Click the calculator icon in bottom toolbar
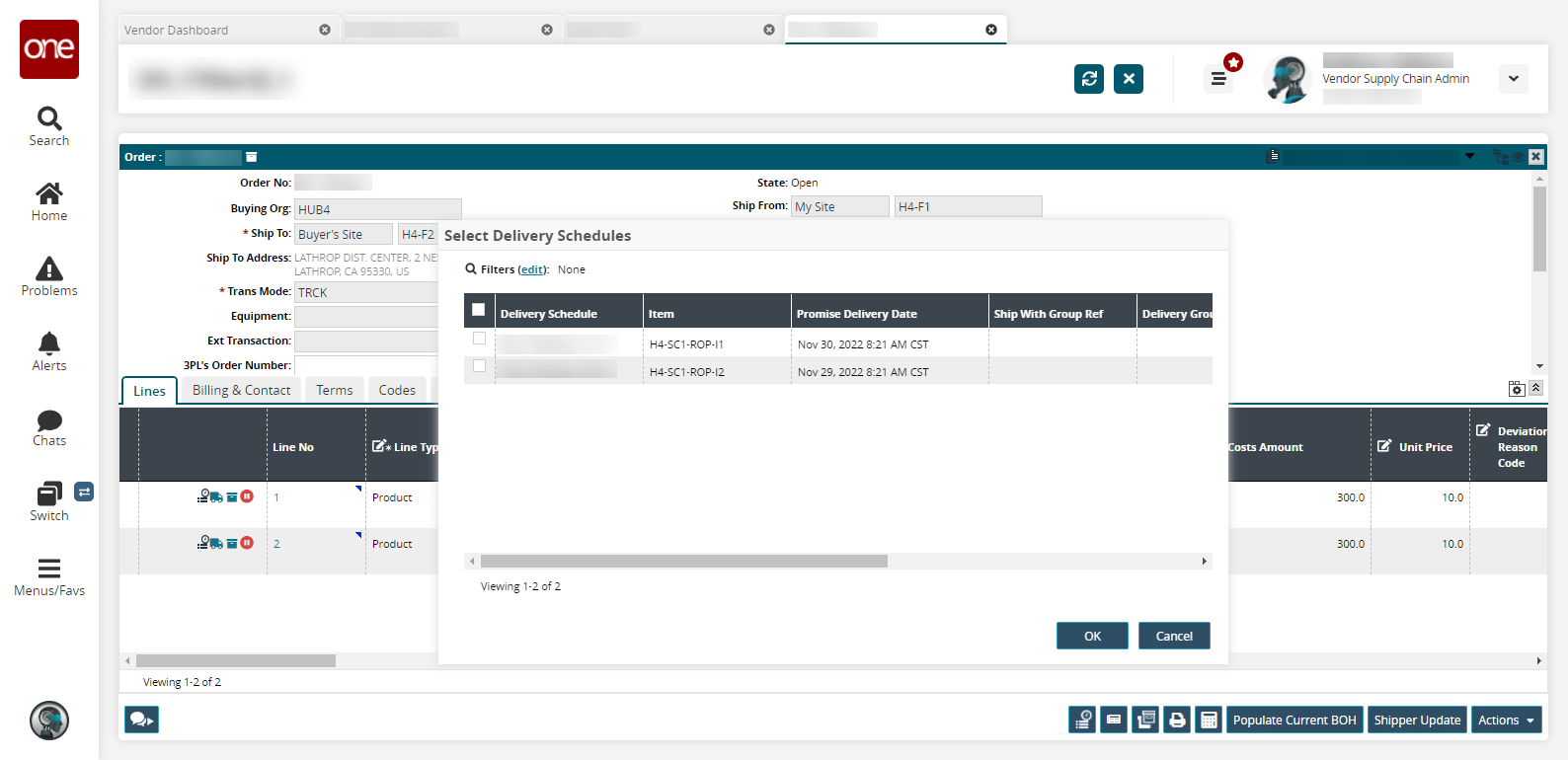This screenshot has height=760, width=1568. coord(1209,721)
